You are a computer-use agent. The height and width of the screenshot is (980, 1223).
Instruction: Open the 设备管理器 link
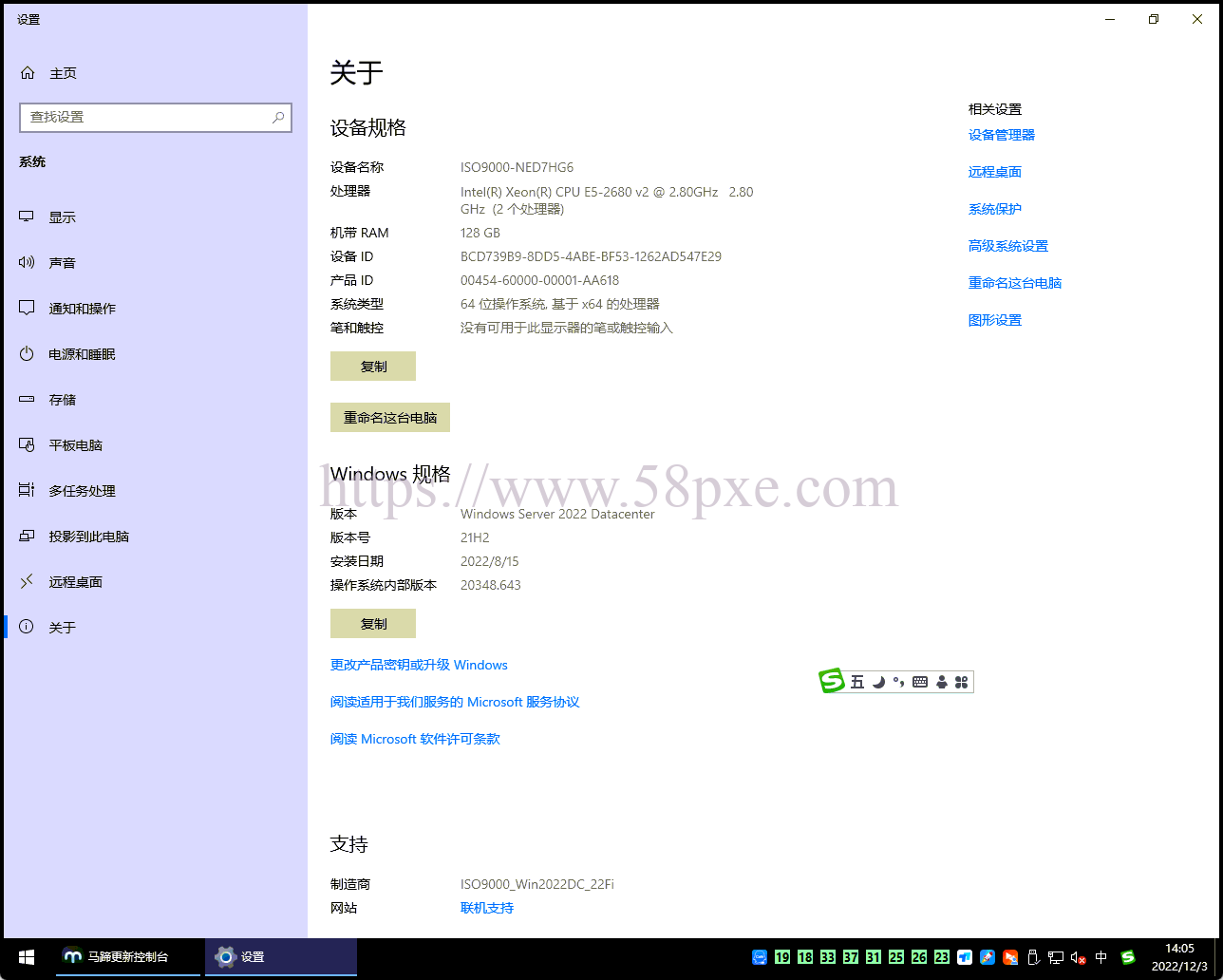pos(1002,135)
